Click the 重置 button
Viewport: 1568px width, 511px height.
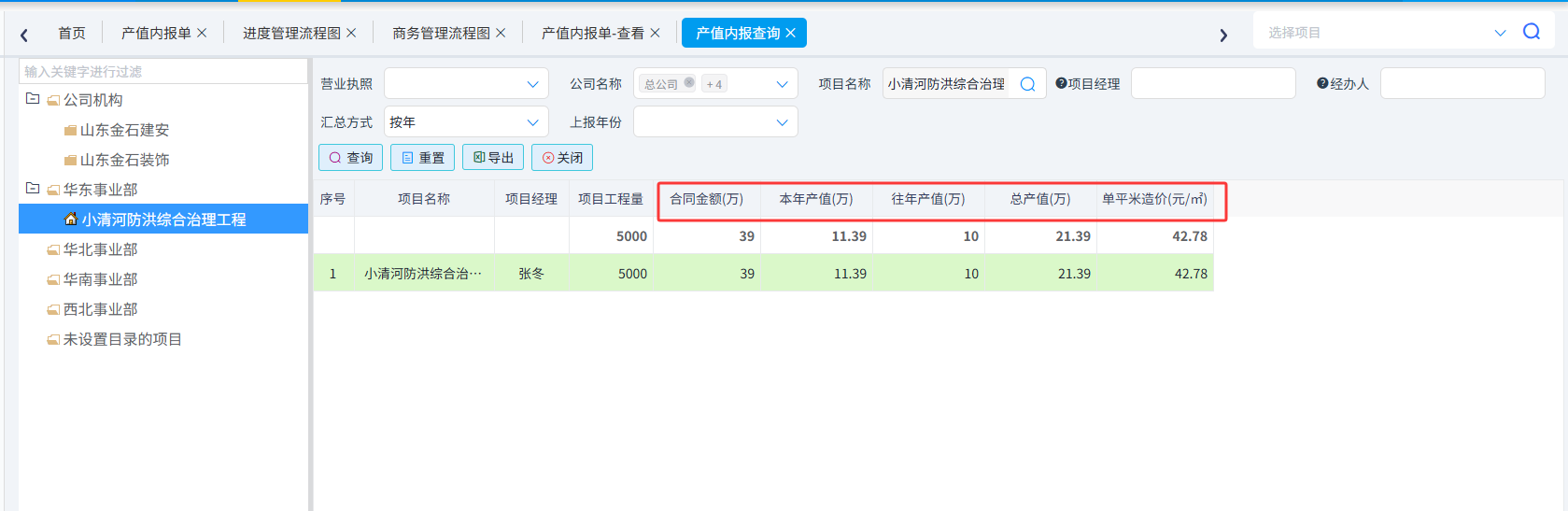(422, 158)
